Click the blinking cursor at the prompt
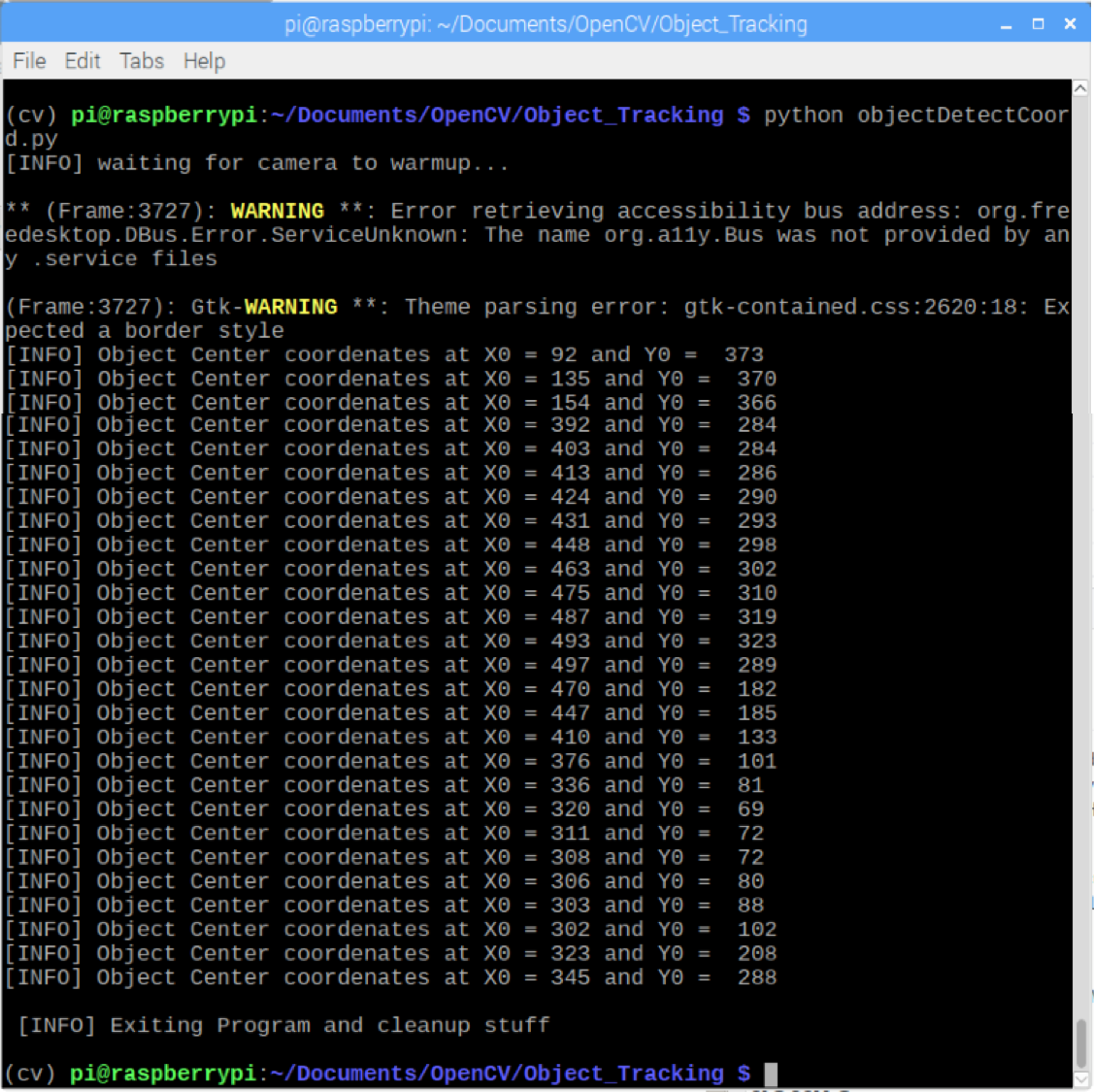This screenshot has width=1094, height=1092. pos(771,1073)
